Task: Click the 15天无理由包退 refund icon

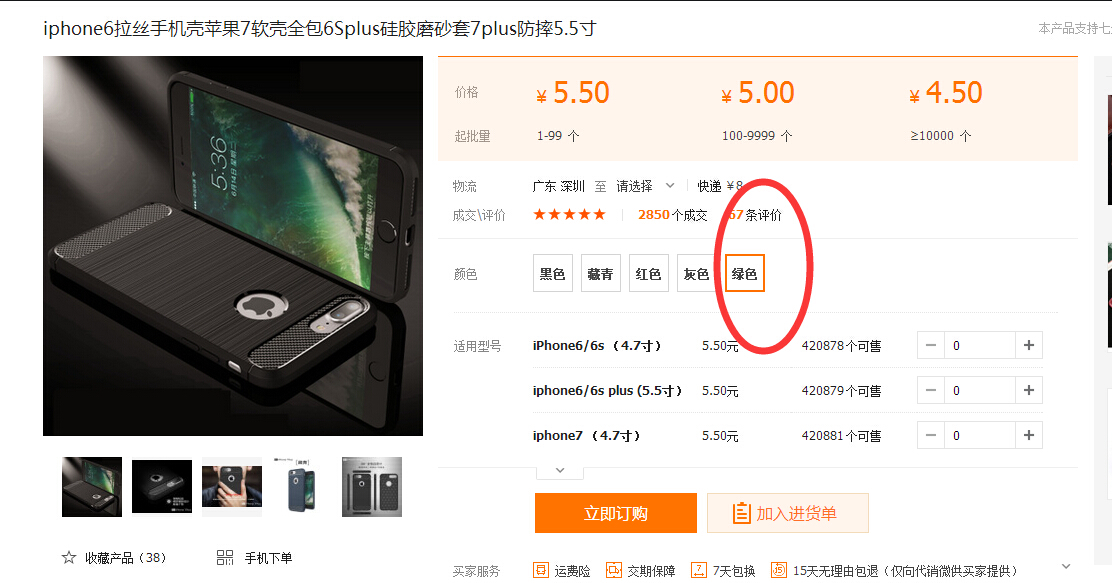Action: 779,570
